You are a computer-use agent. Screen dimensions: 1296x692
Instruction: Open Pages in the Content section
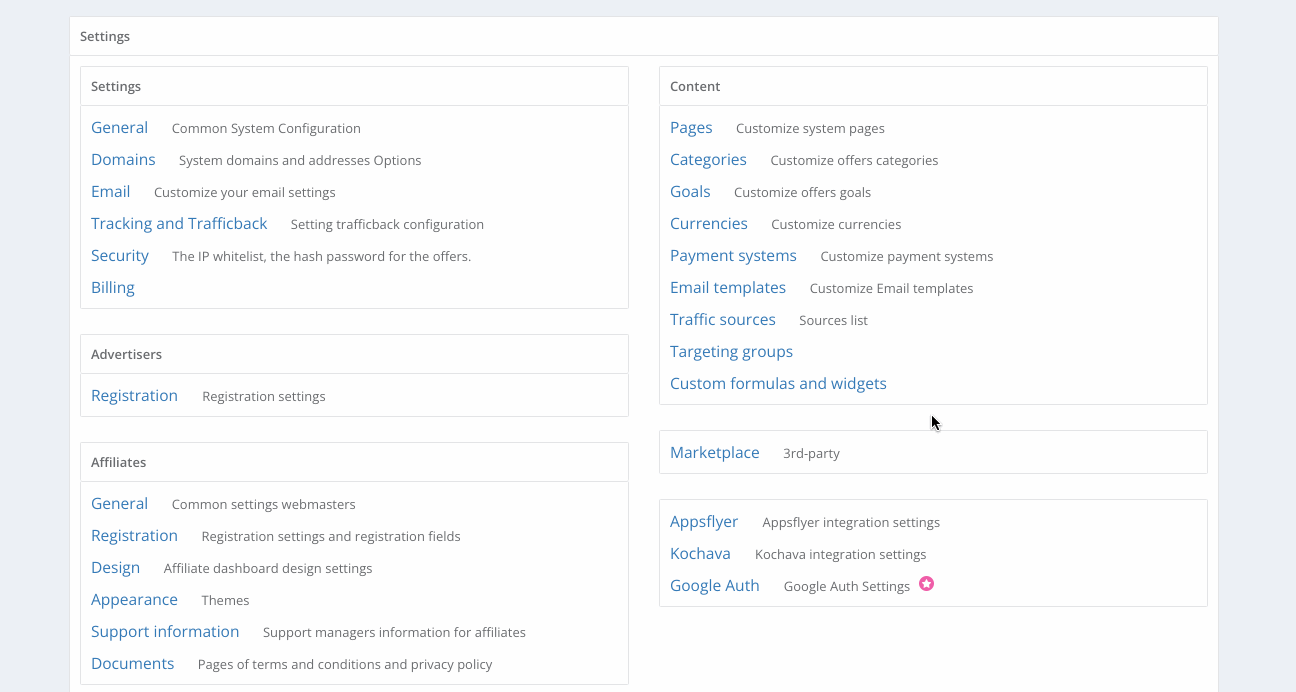tap(691, 128)
